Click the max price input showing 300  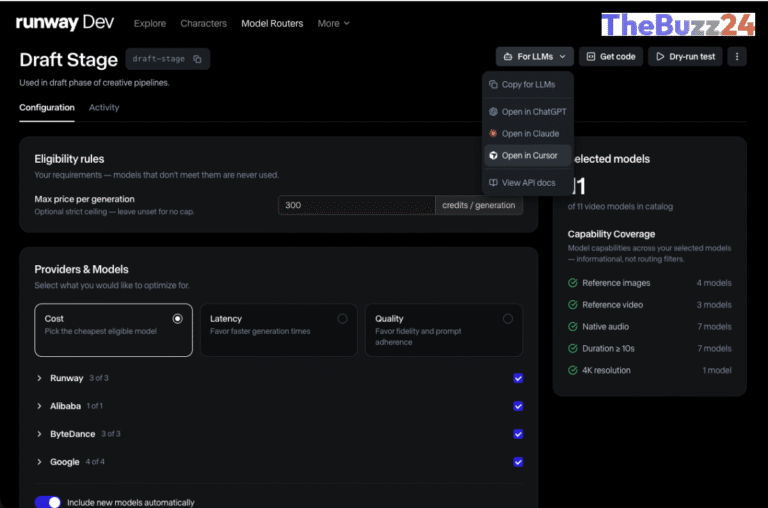coord(357,205)
